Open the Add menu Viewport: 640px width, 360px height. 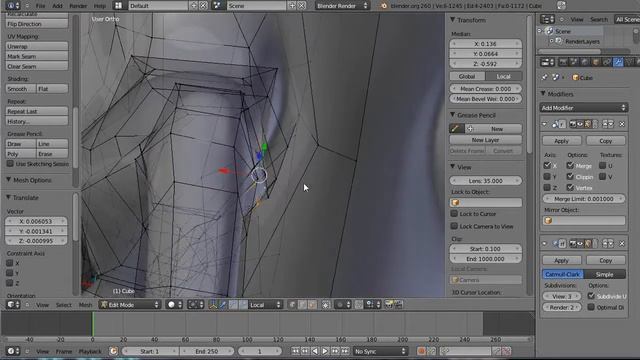(x=58, y=6)
